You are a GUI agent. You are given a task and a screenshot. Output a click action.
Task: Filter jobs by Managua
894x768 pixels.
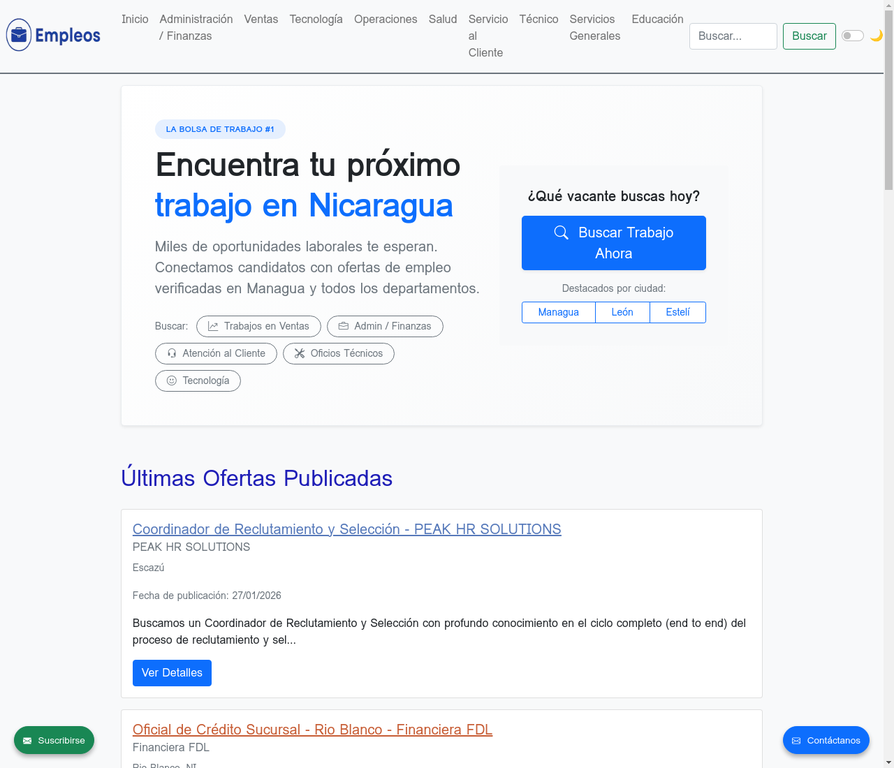point(558,312)
